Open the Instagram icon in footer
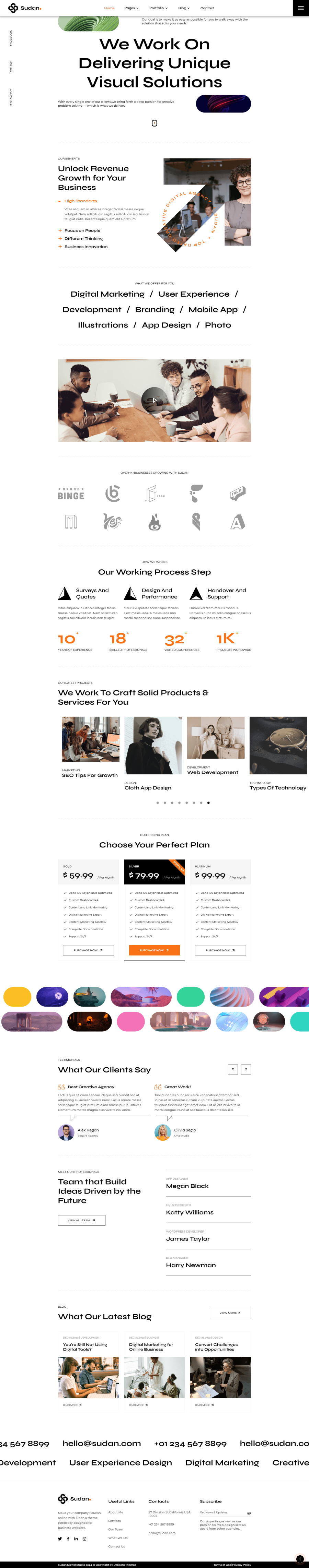 [84, 1538]
